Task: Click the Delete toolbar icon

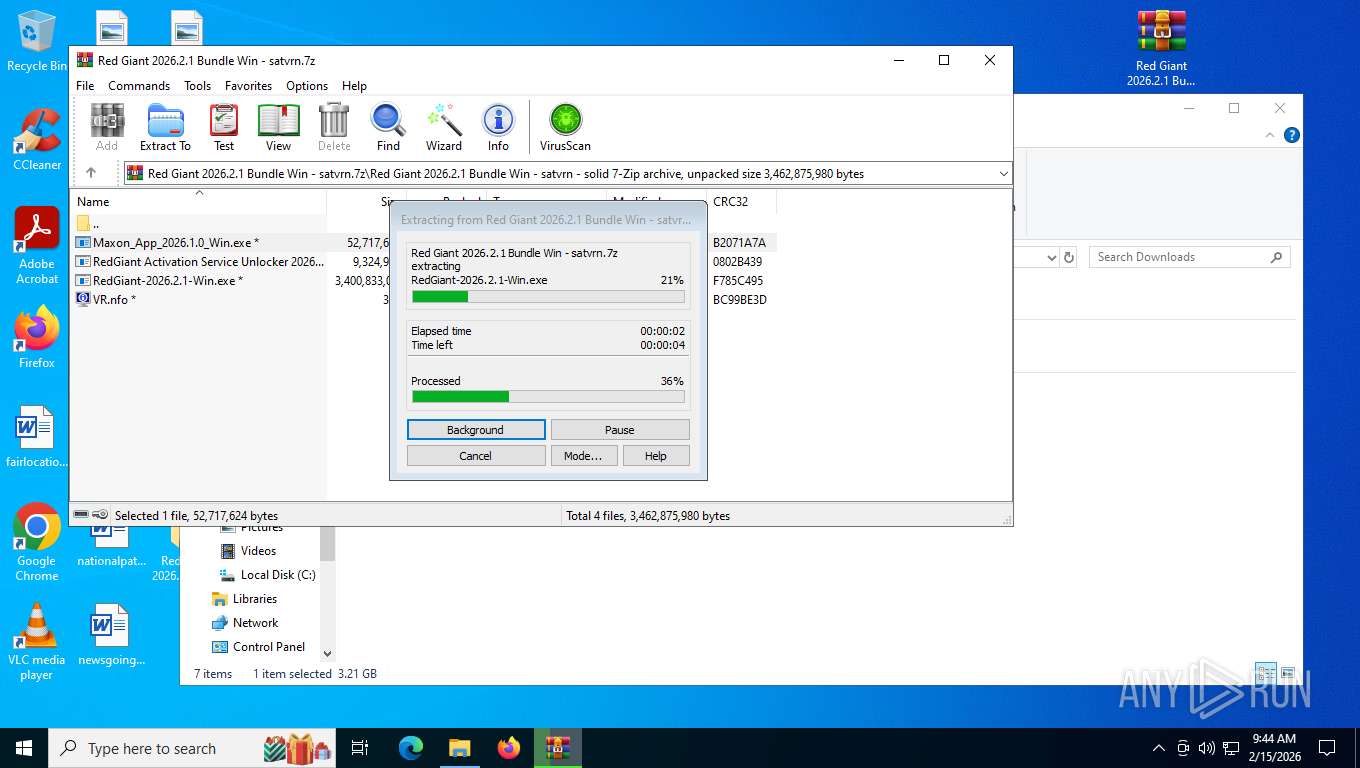Action: [x=334, y=127]
